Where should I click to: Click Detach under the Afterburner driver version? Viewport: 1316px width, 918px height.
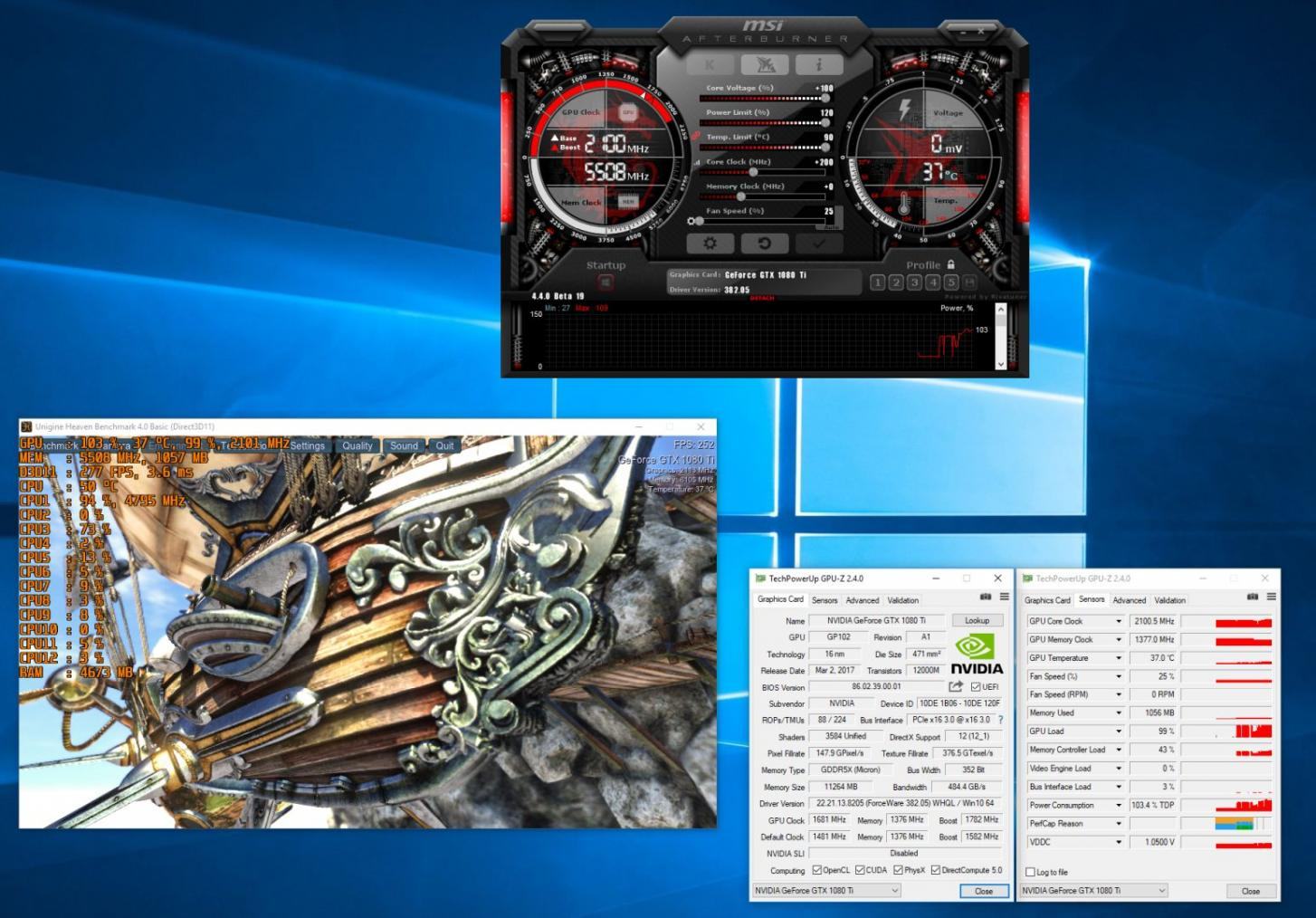[762, 298]
